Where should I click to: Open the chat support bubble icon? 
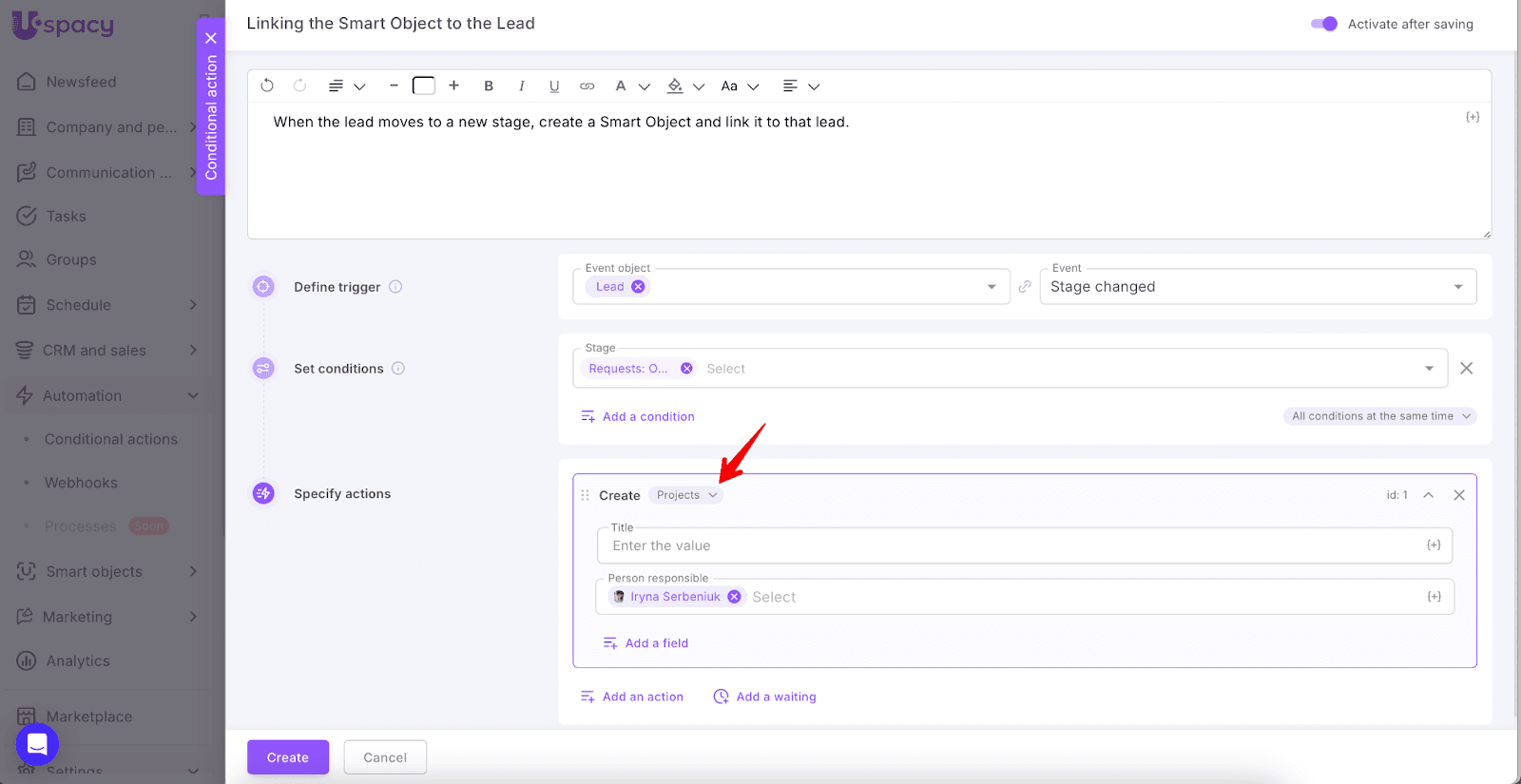tap(37, 744)
